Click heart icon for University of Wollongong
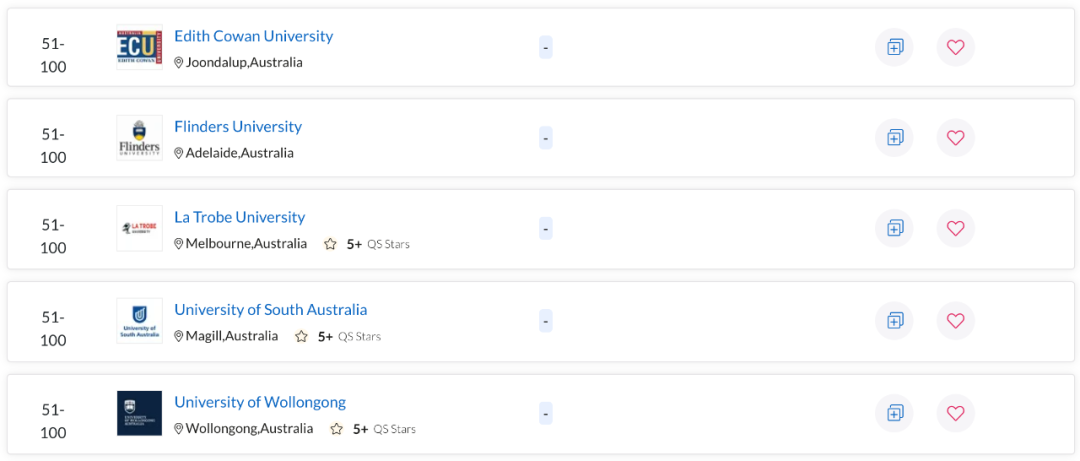The height and width of the screenshot is (461, 1080). [955, 413]
